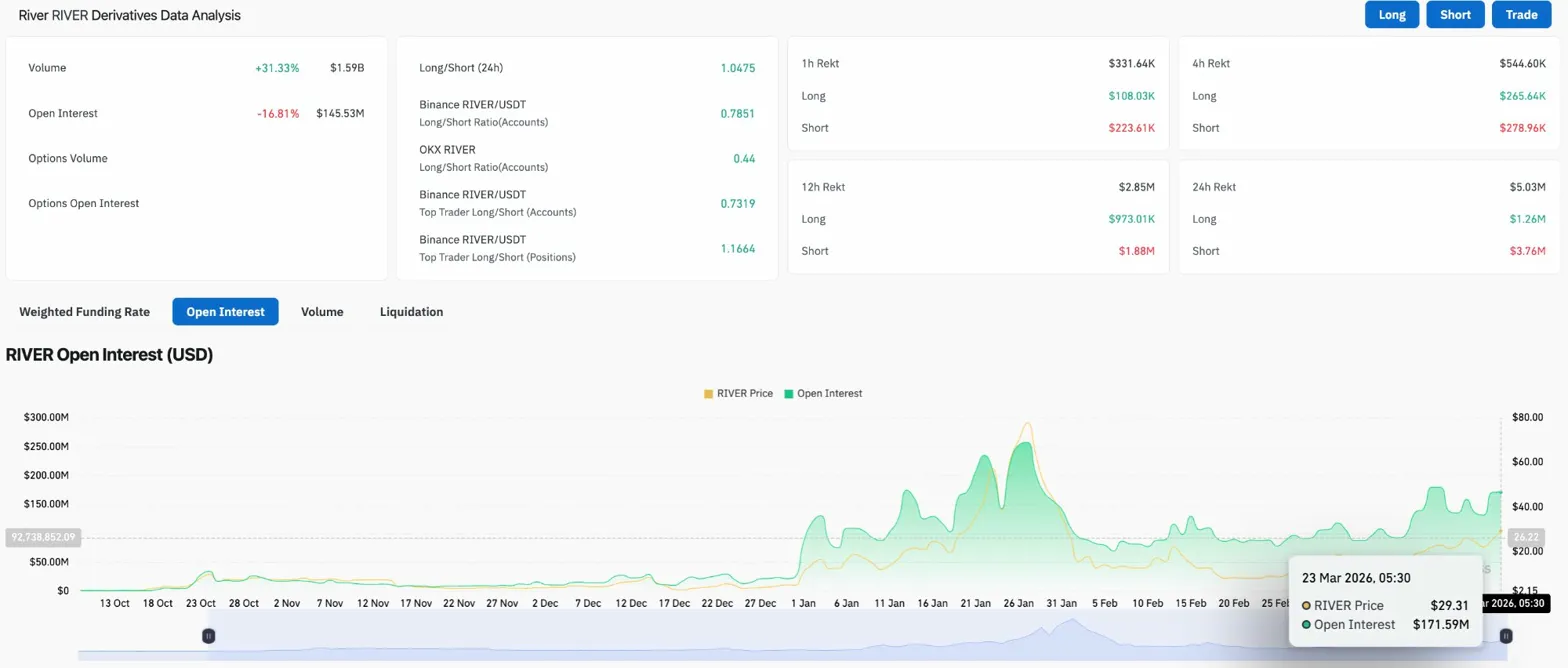Click the Long button
The width and height of the screenshot is (1568, 668).
tap(1391, 15)
